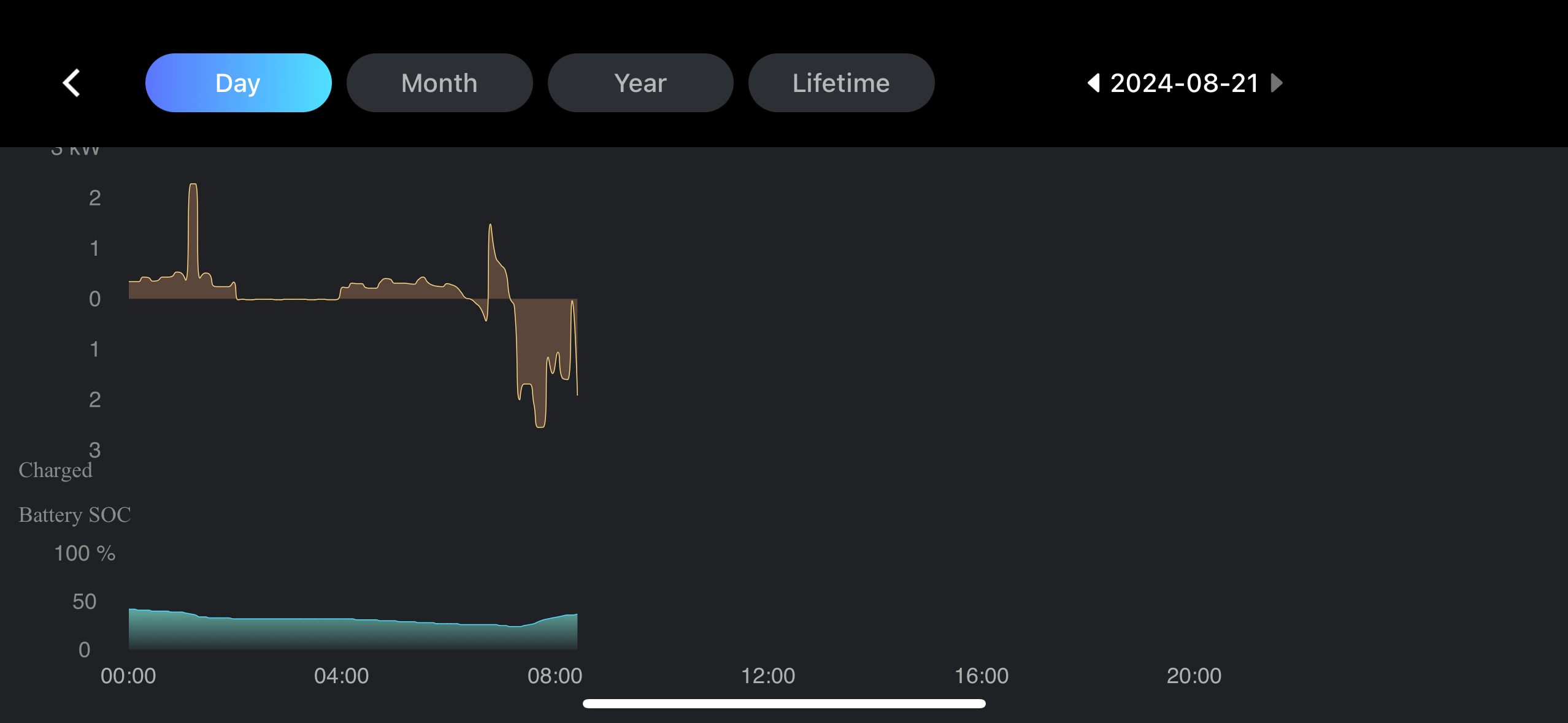
Task: Tap the 00:00 time axis label
Action: (128, 676)
